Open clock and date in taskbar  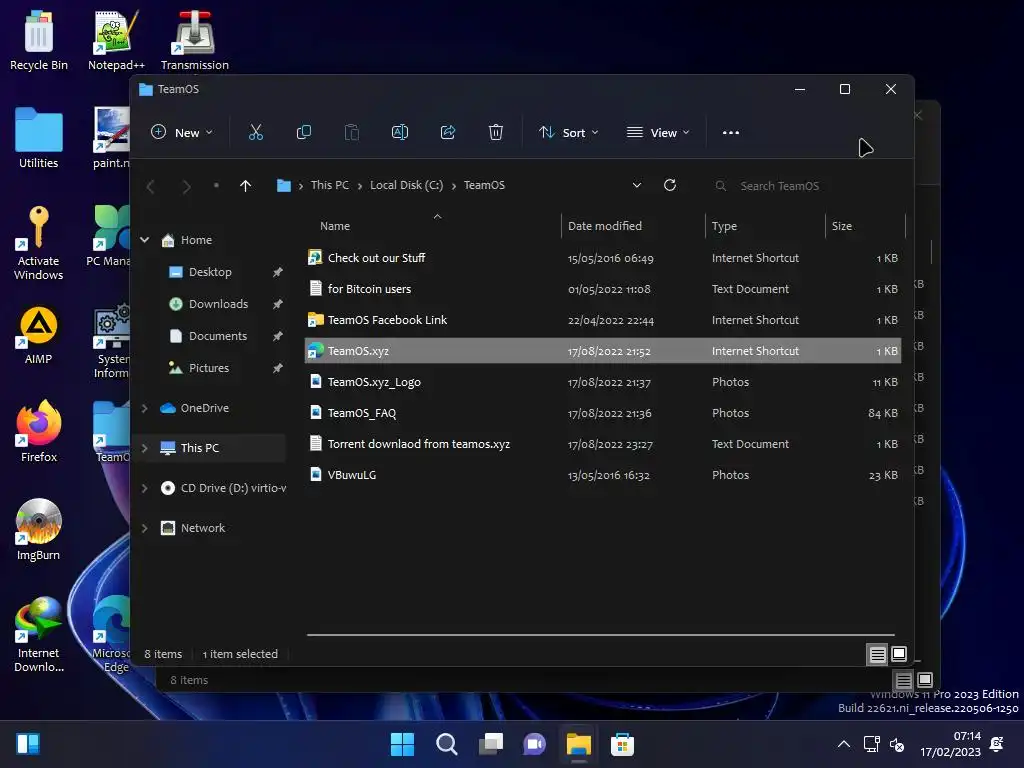click(x=950, y=744)
